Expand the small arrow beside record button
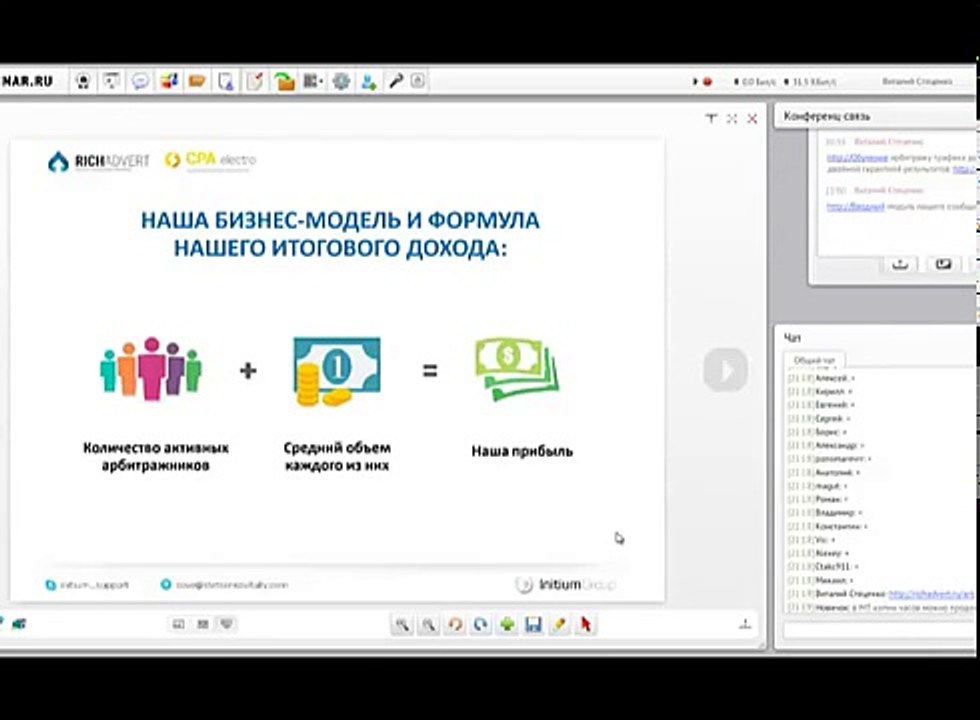This screenshot has width=980, height=720. click(695, 82)
